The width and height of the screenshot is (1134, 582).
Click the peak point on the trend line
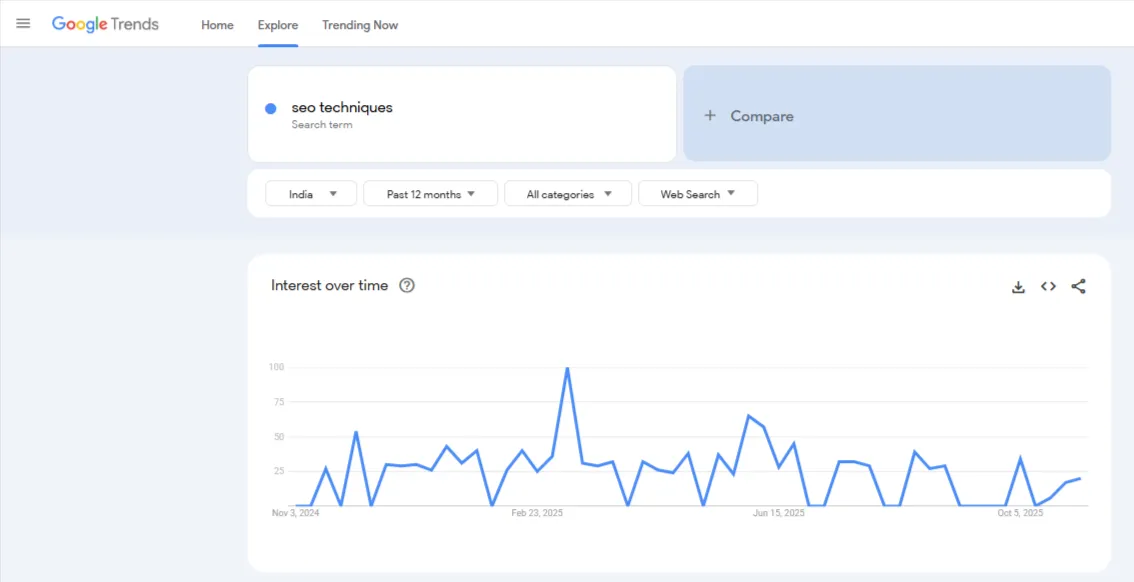point(566,367)
